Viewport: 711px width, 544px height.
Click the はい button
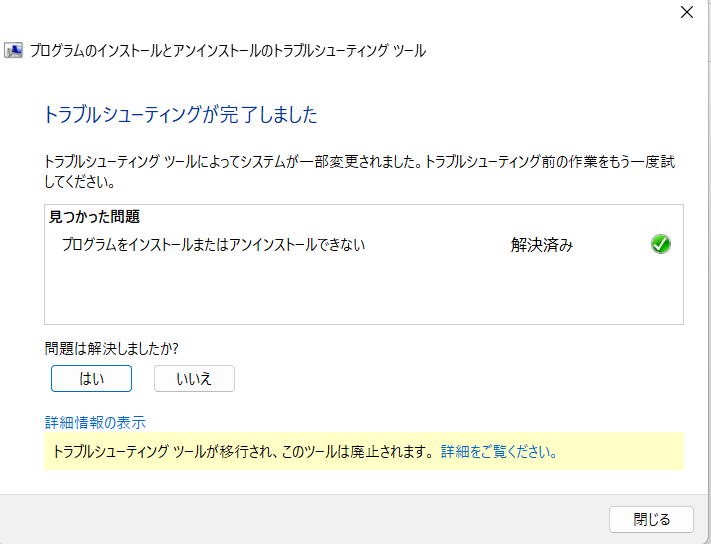[x=91, y=378]
